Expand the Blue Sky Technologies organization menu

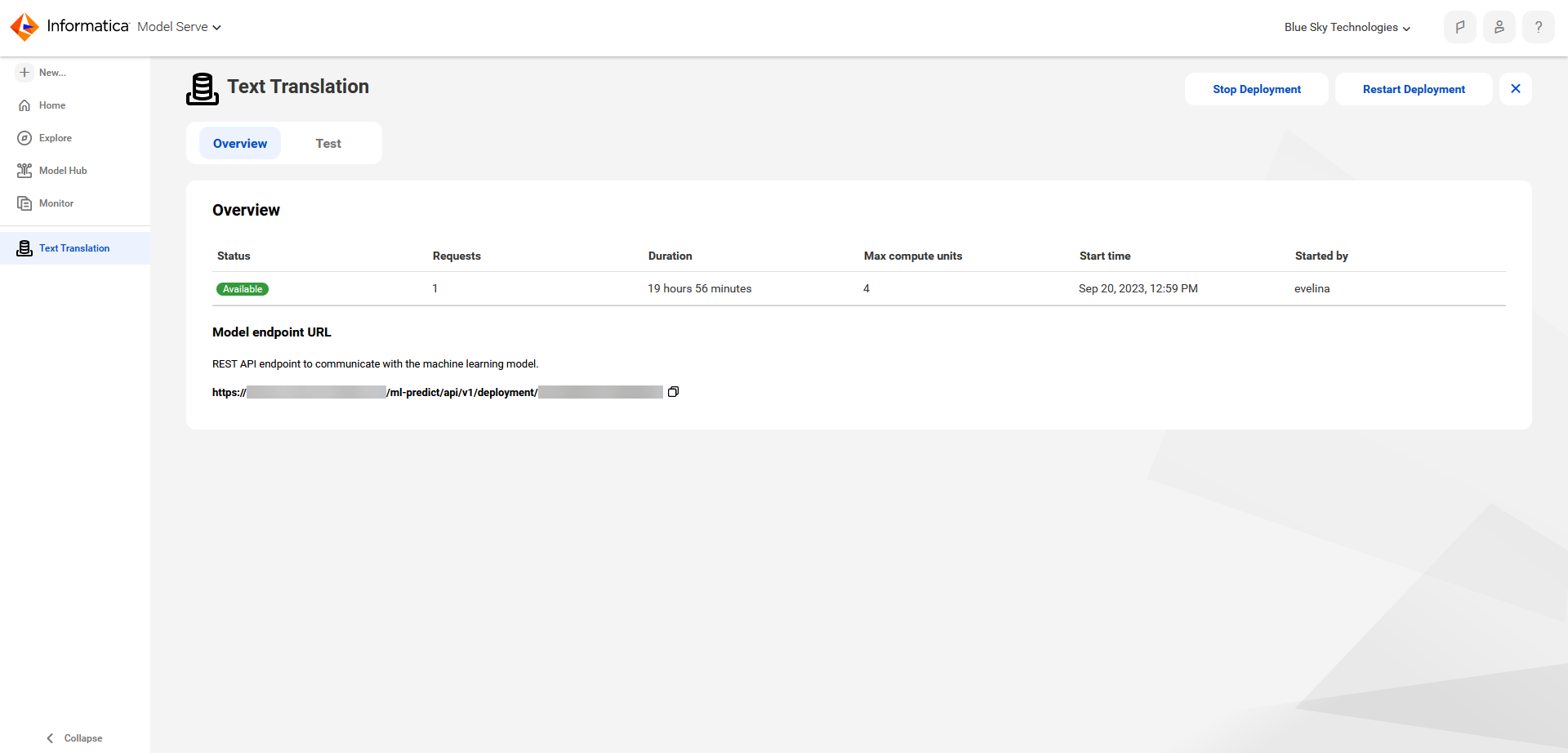[x=1347, y=27]
